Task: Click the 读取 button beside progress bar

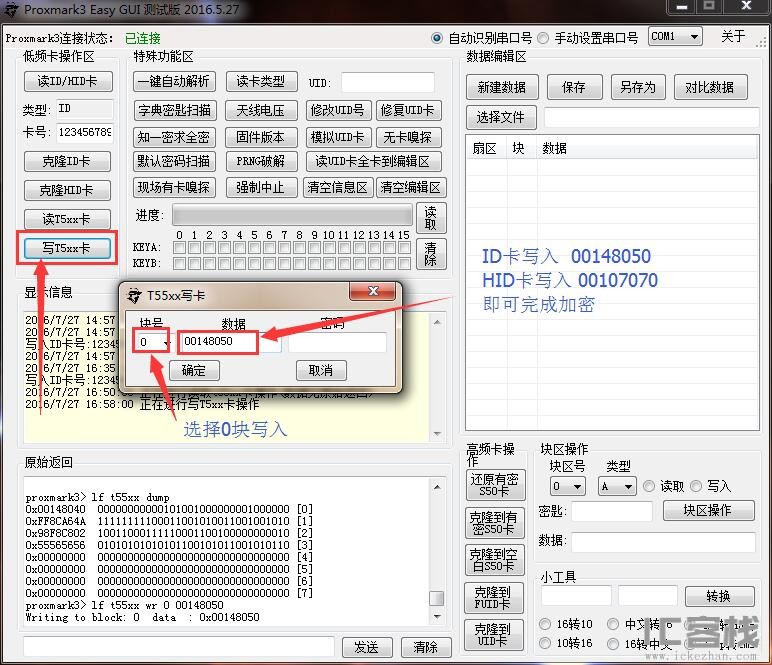Action: [x=431, y=218]
